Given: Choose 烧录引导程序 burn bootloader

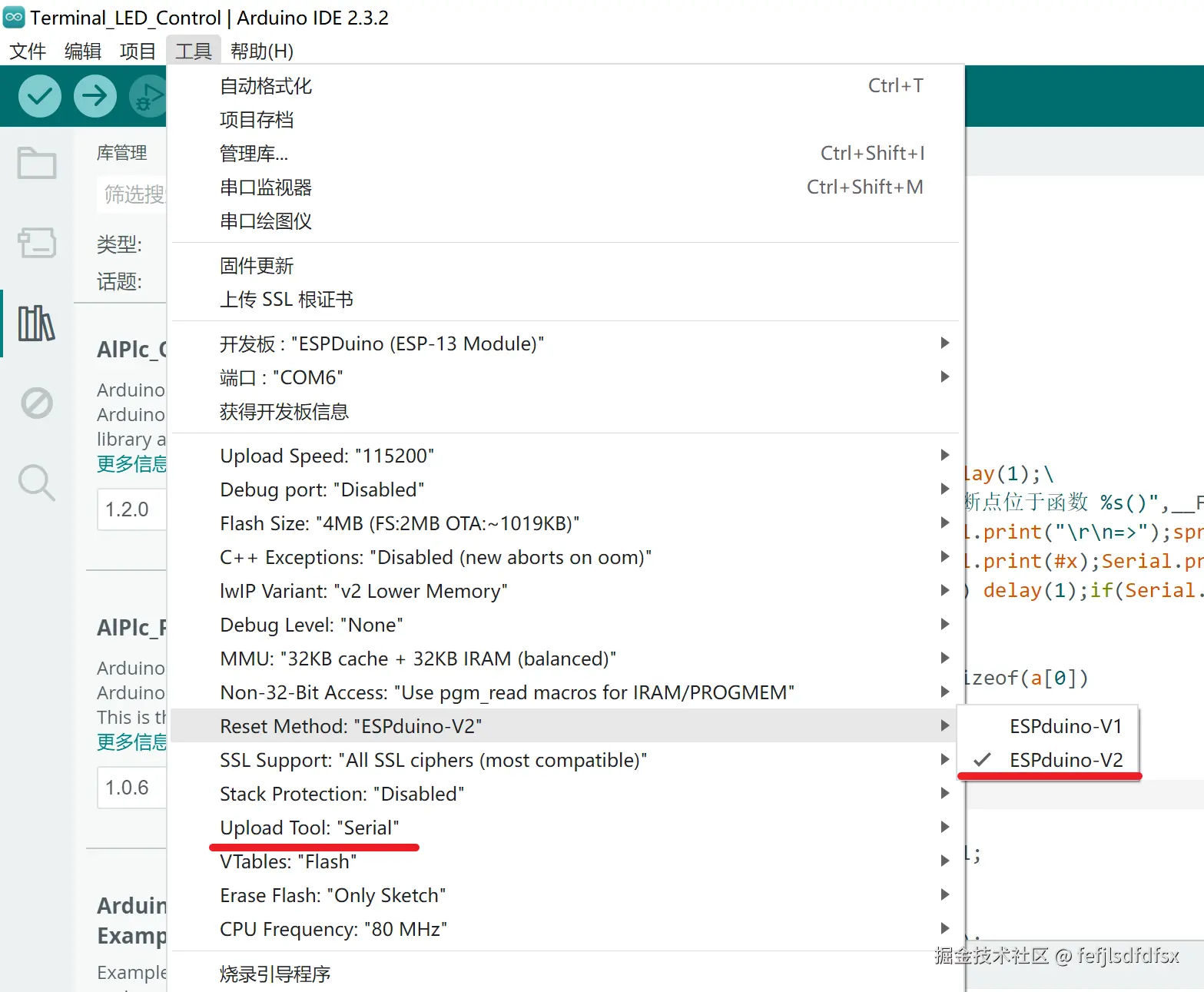Looking at the screenshot, I should coord(566,974).
